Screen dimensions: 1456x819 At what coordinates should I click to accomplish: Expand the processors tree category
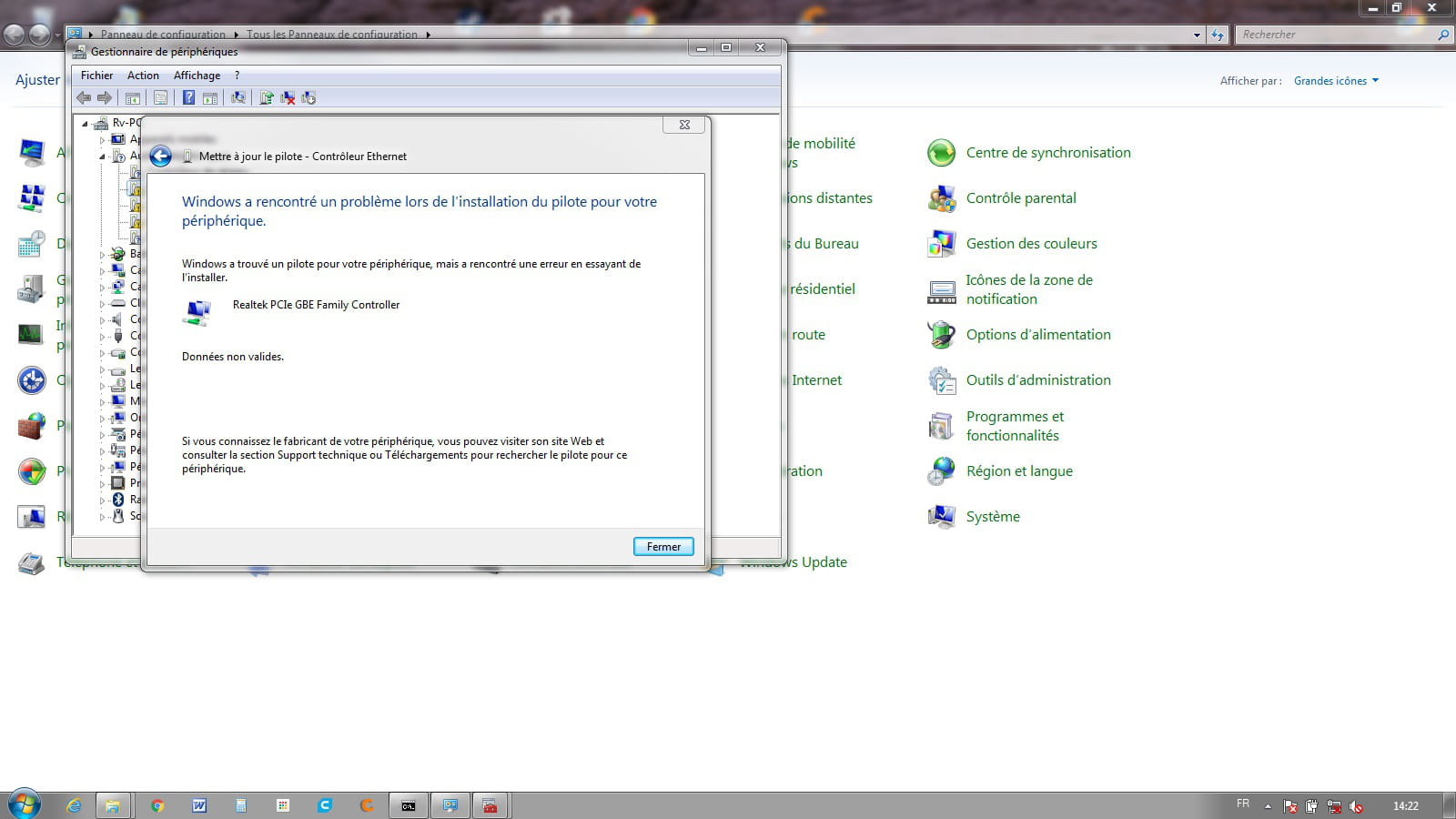pyautogui.click(x=102, y=483)
